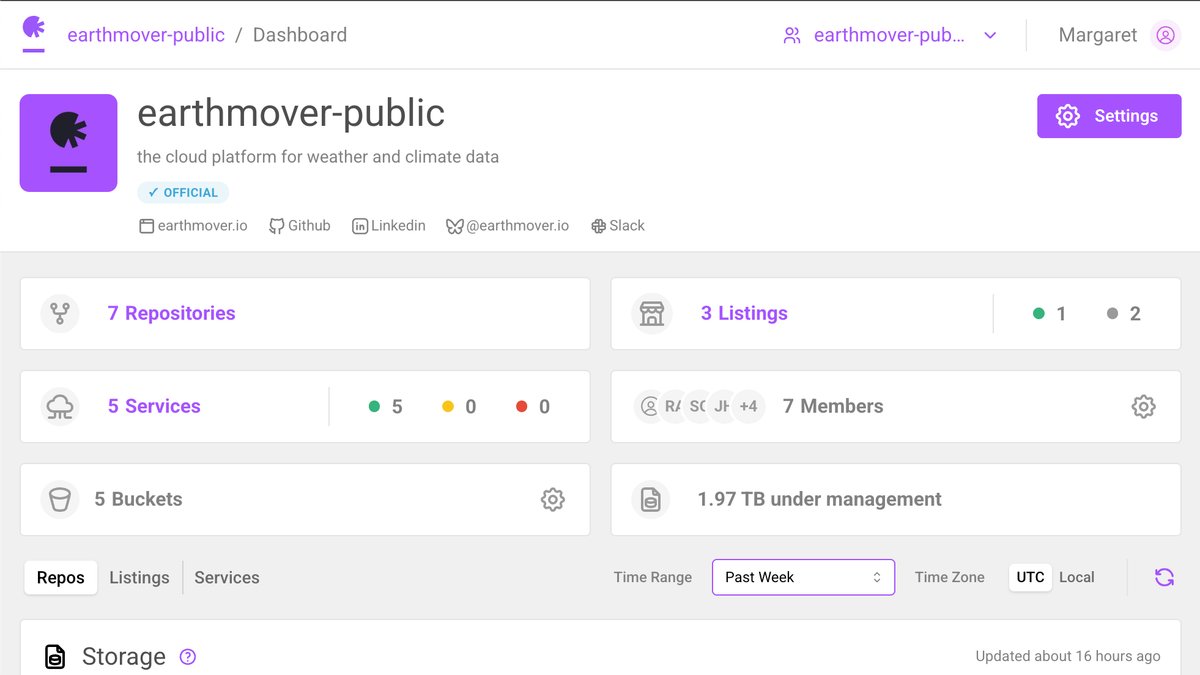Select the Services cloud icon
The image size is (1200, 675).
click(x=60, y=406)
